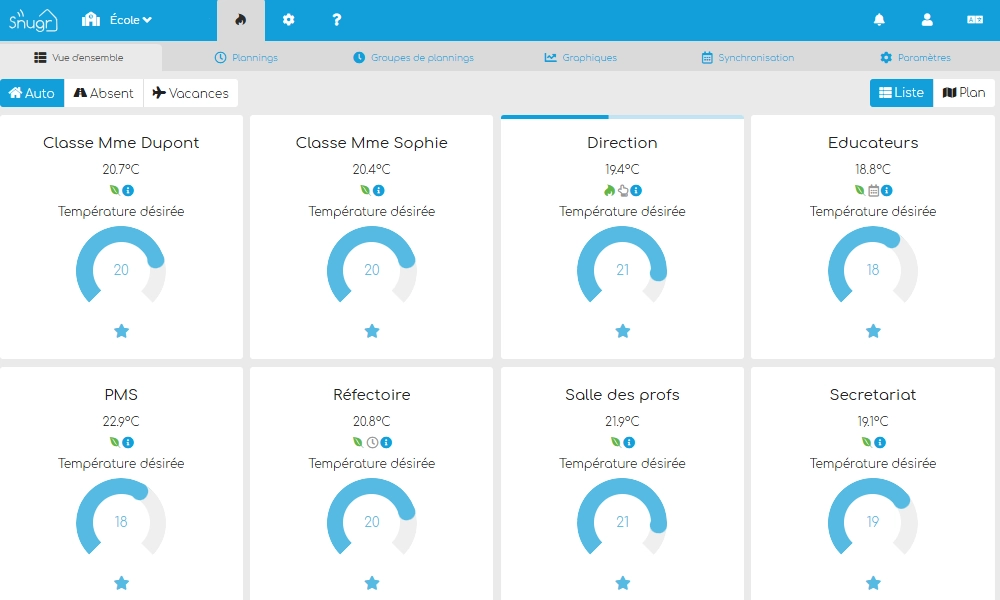Click Salle des profs setpoint value 21
This screenshot has height=600, width=1000.
pos(622,522)
